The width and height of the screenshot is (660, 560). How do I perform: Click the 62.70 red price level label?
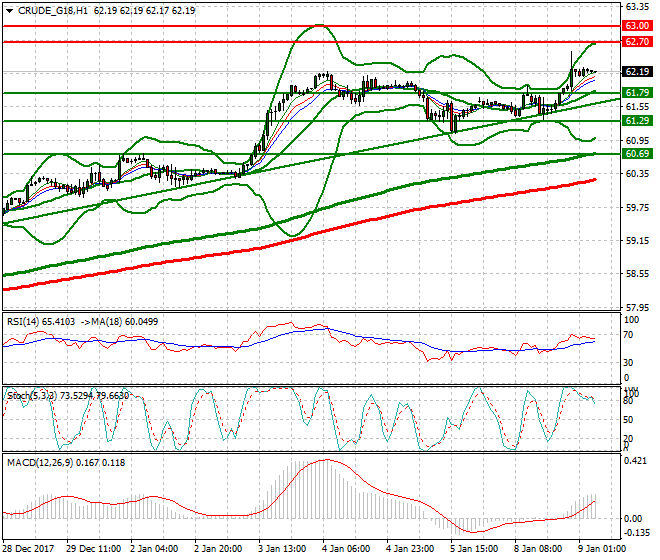click(x=637, y=42)
